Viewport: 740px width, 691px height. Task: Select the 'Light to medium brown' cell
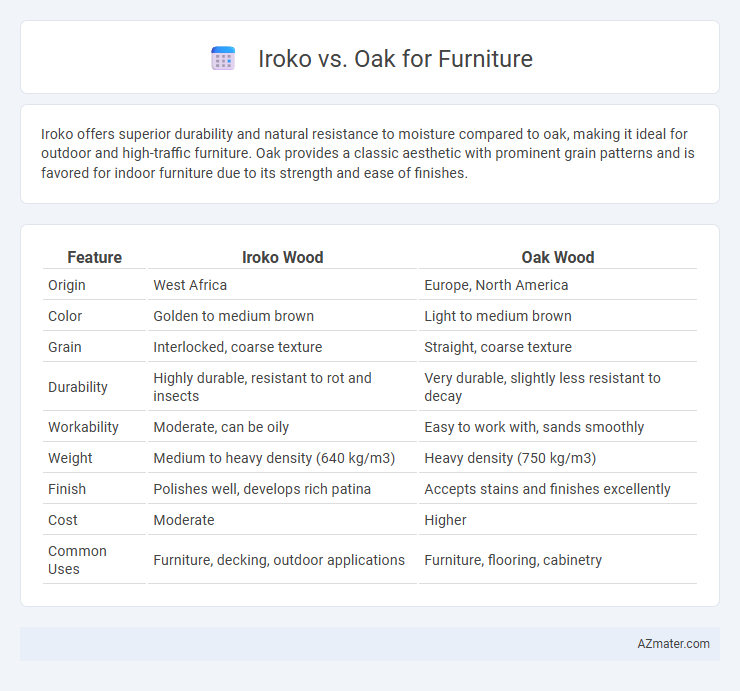497,316
